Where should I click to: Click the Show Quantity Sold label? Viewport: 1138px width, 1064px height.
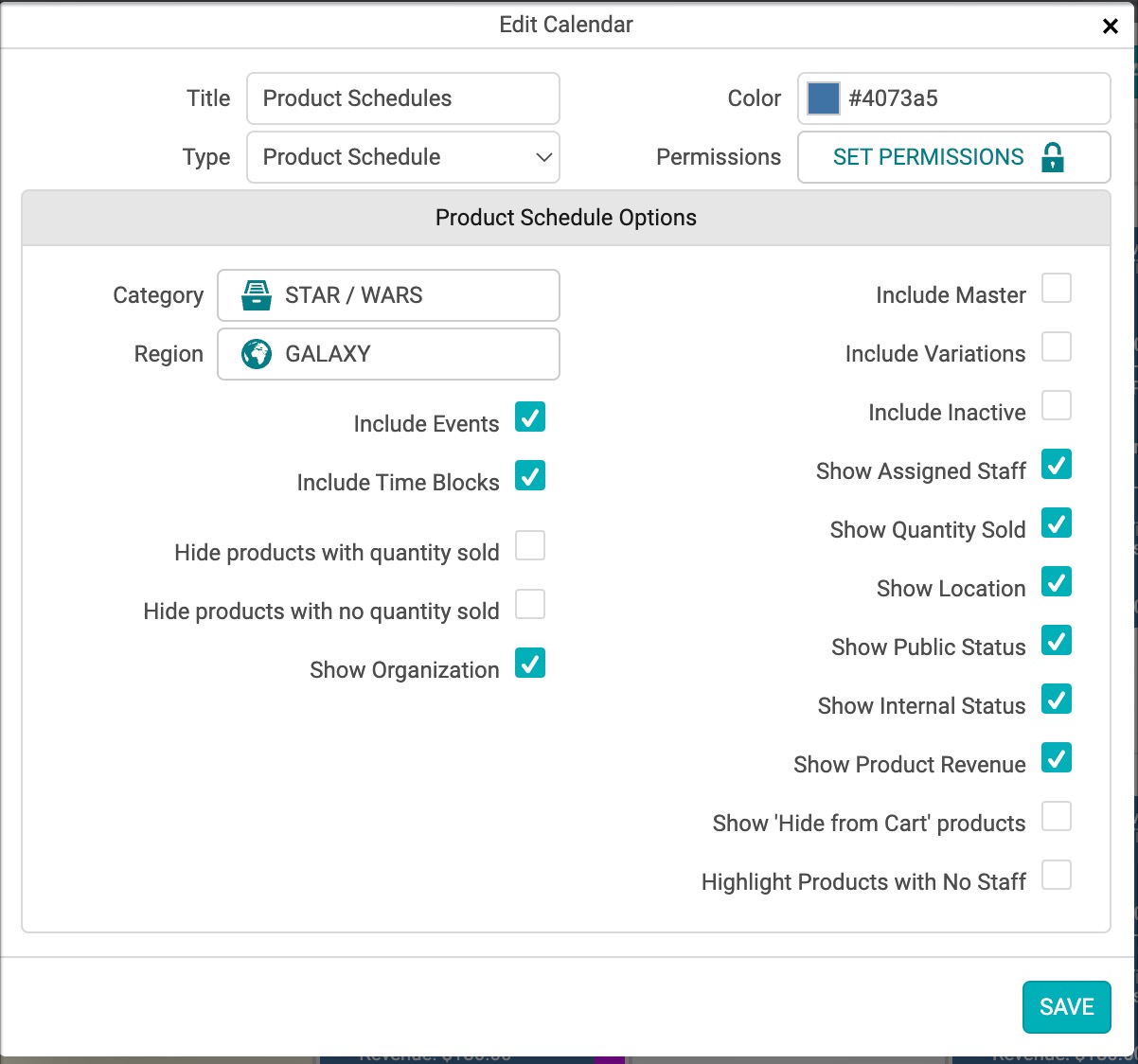pos(928,530)
